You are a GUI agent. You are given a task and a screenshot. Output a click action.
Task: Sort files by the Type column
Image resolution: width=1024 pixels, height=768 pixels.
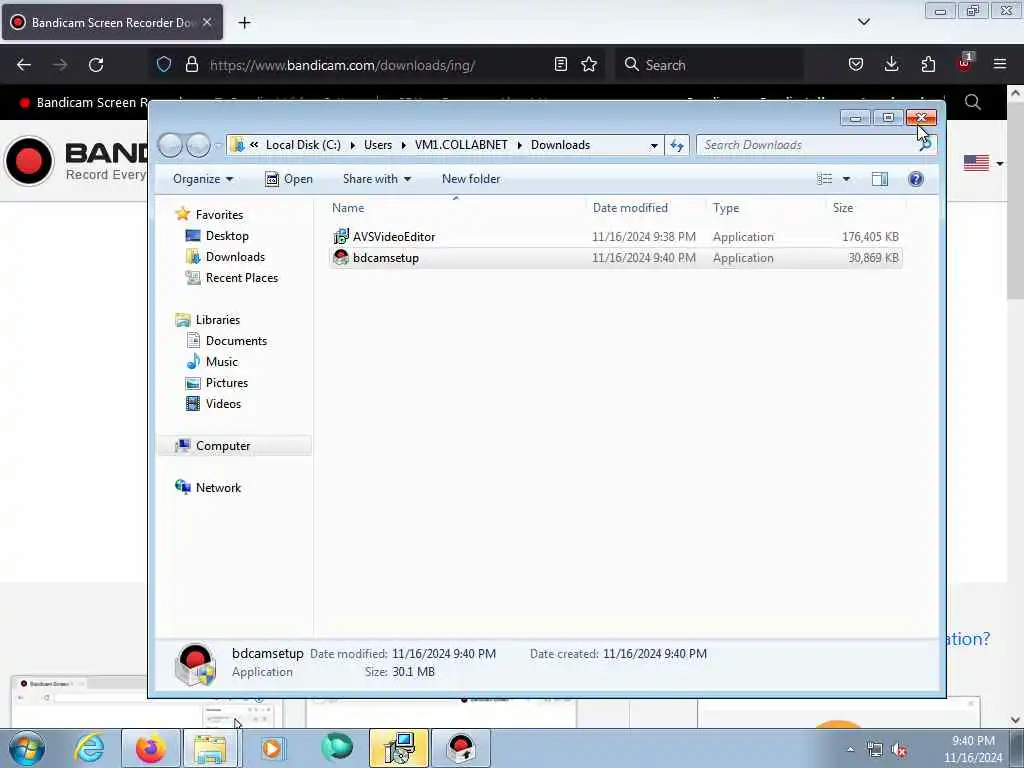[726, 208]
